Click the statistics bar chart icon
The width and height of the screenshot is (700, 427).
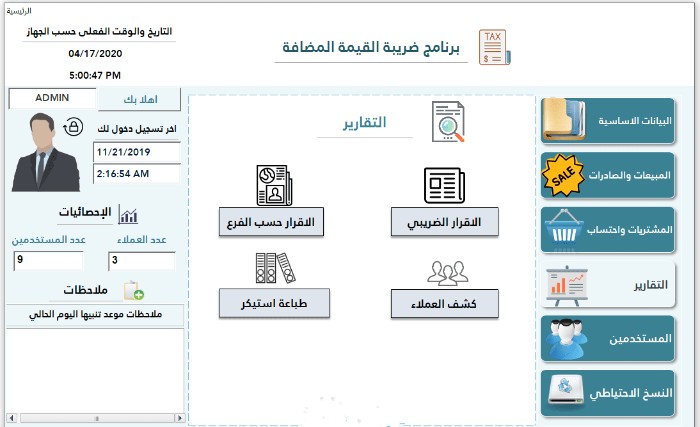click(128, 214)
